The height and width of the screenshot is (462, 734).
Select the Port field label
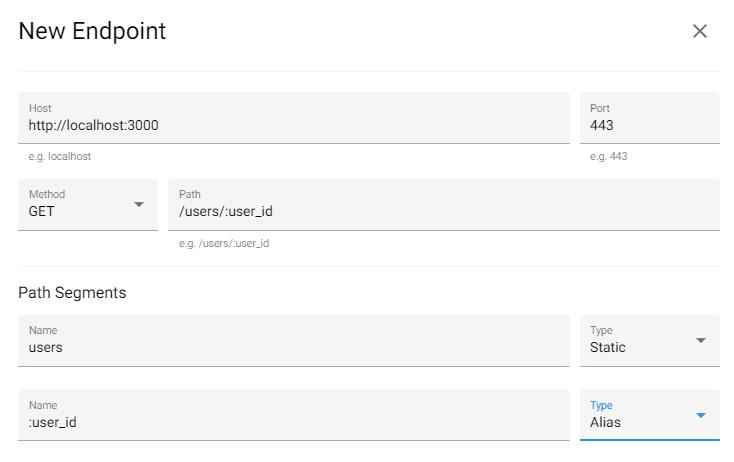click(x=601, y=108)
